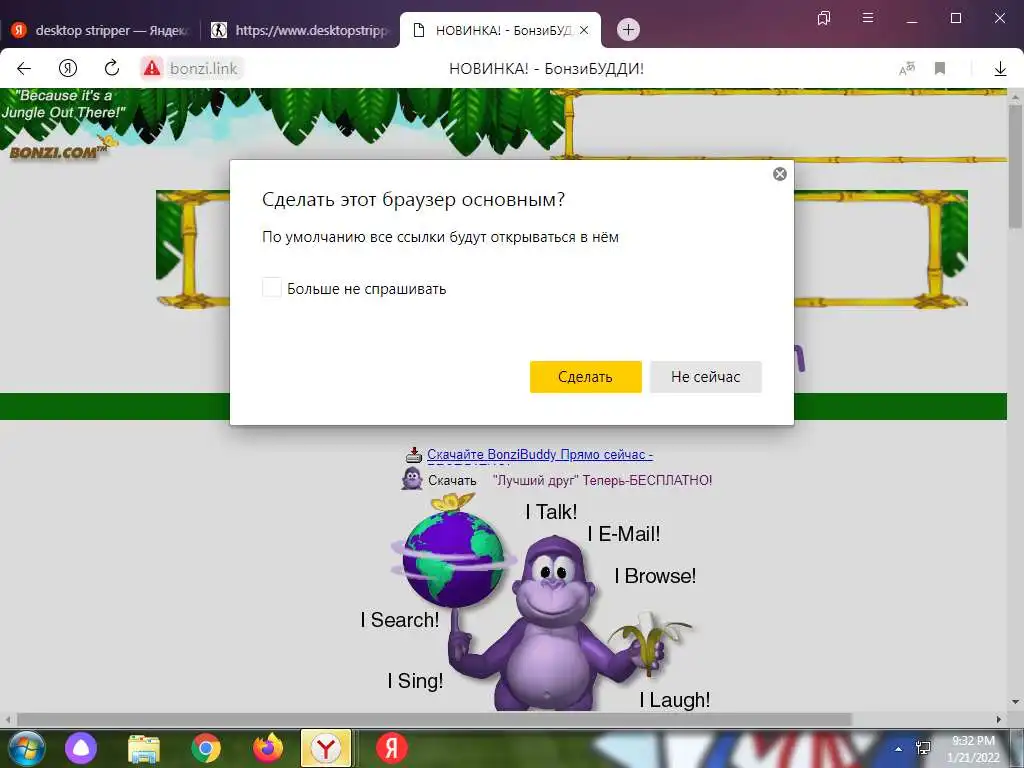This screenshot has height=768, width=1024.
Task: Click the bonzi.link address field
Action: coord(203,68)
